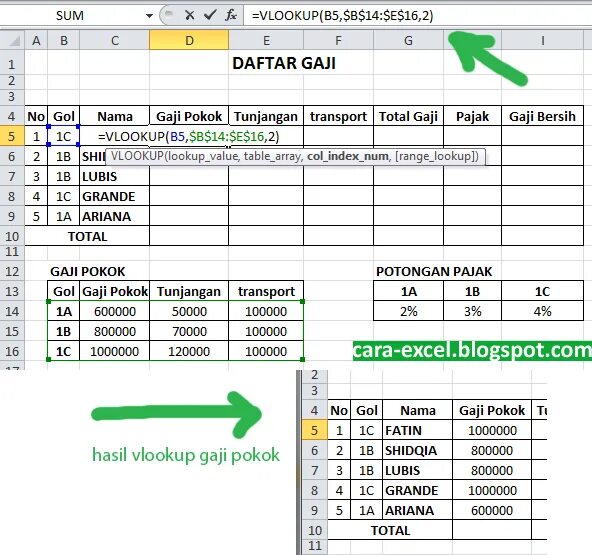Screen dimensions: 592x555
Task: Click the 800000 cell in row 15
Action: pos(115,331)
